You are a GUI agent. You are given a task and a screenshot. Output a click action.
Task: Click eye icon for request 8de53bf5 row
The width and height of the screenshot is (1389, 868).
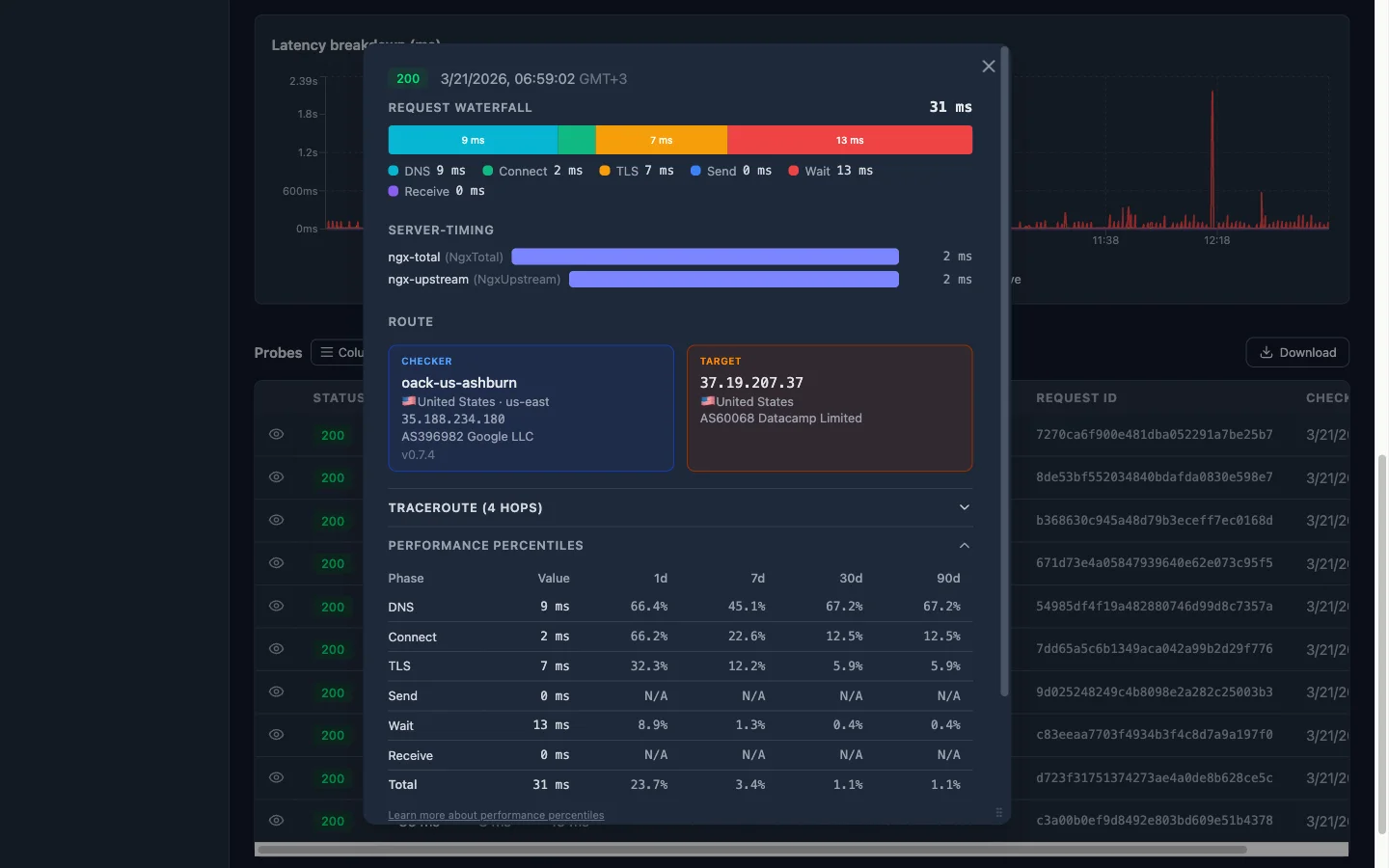(x=276, y=477)
